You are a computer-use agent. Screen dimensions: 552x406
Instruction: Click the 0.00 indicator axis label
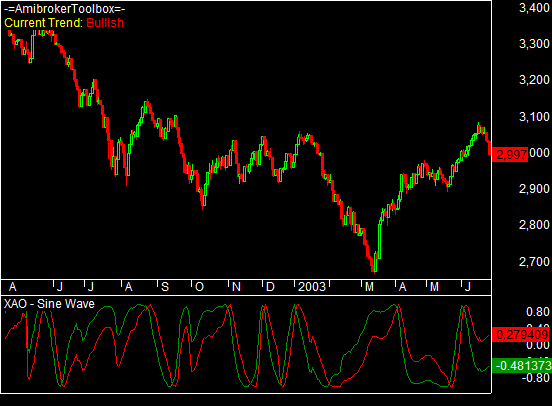538,345
